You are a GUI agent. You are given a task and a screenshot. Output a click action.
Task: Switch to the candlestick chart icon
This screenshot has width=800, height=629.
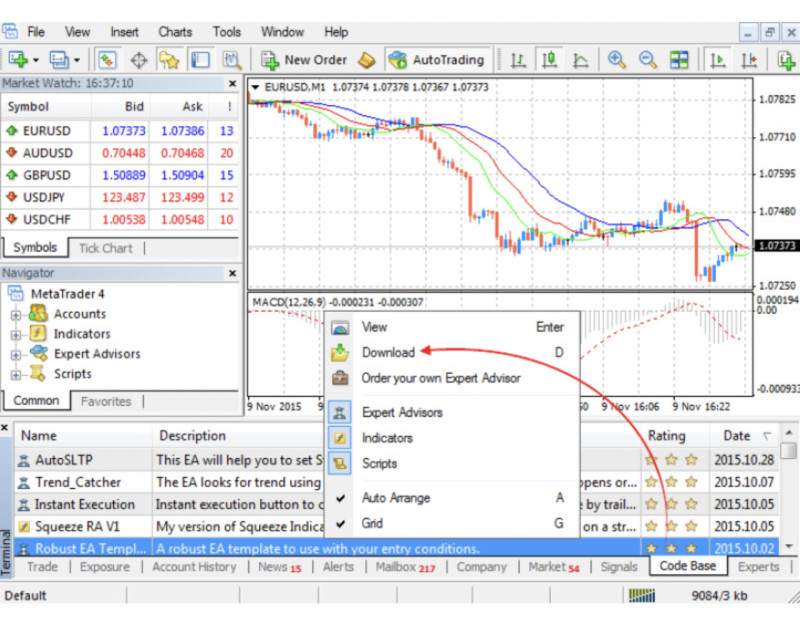pyautogui.click(x=549, y=60)
